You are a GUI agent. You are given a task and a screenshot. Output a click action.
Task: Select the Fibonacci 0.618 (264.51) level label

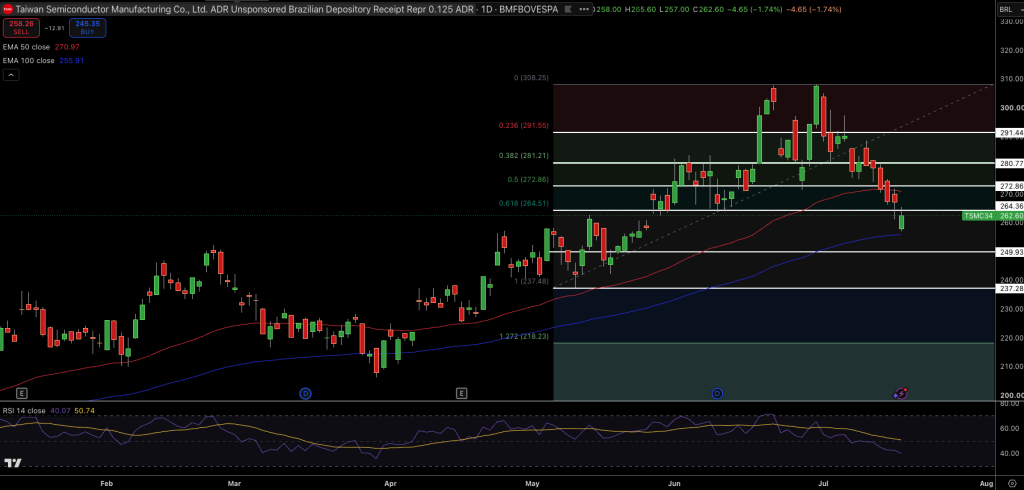(x=524, y=203)
